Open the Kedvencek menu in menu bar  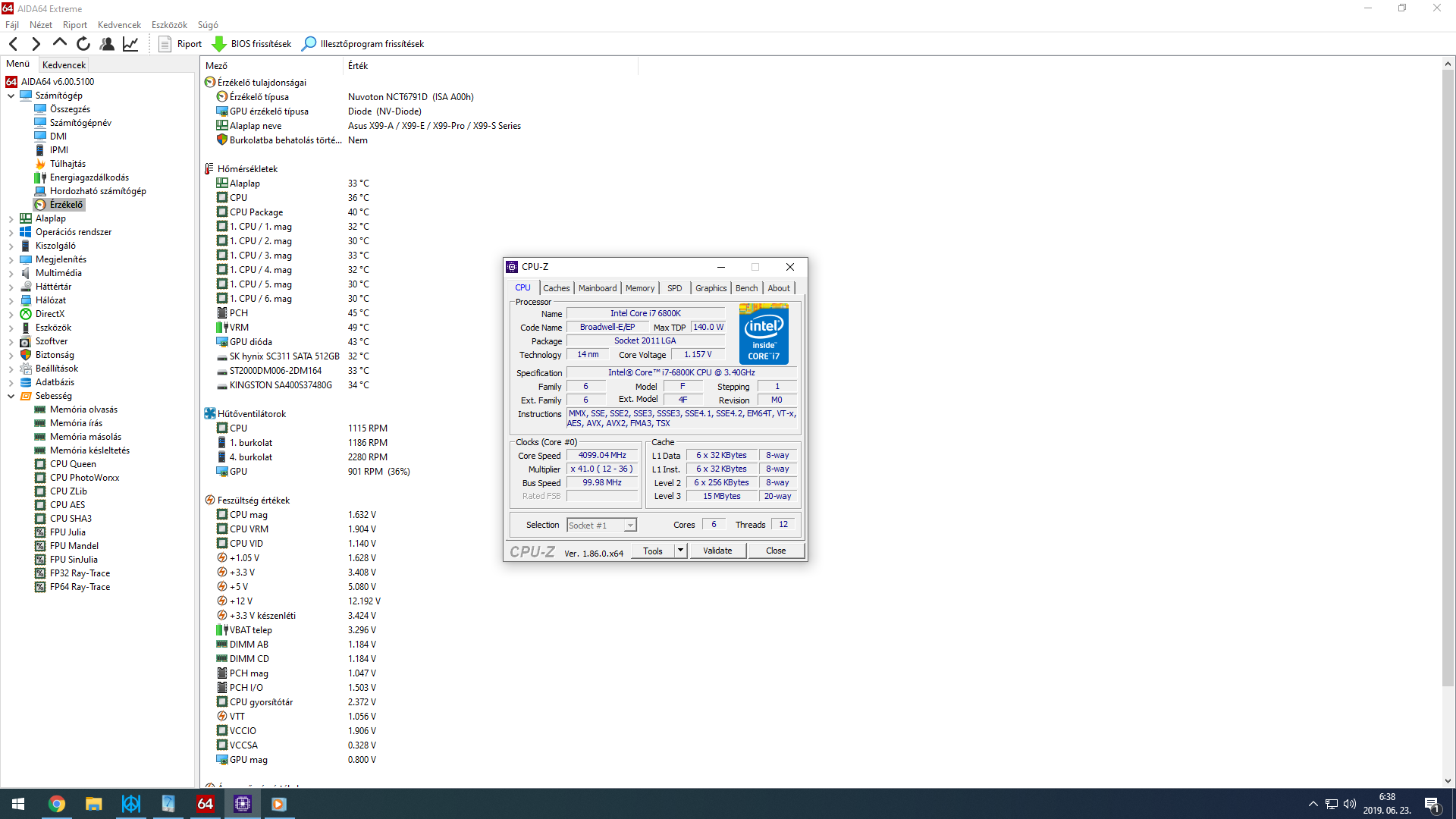[x=119, y=25]
